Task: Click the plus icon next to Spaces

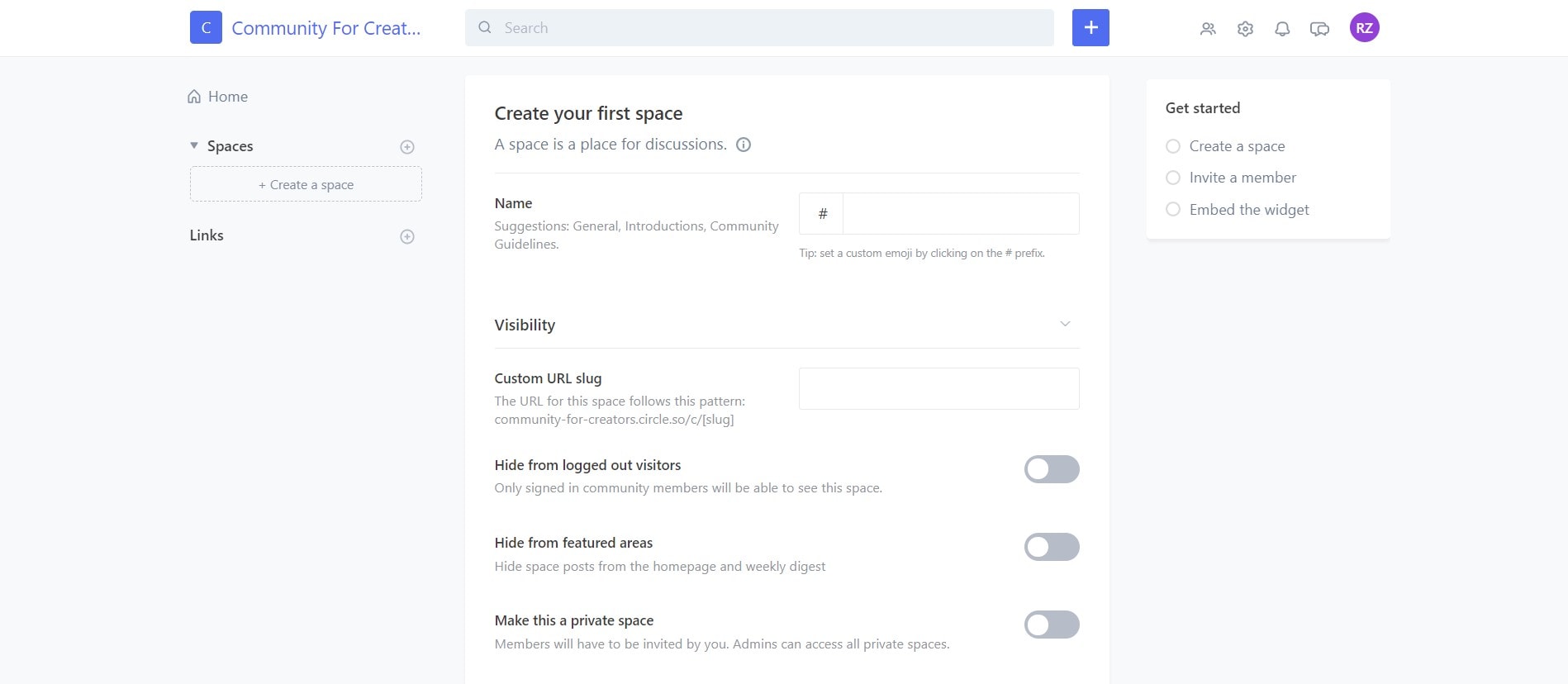Action: click(x=407, y=147)
